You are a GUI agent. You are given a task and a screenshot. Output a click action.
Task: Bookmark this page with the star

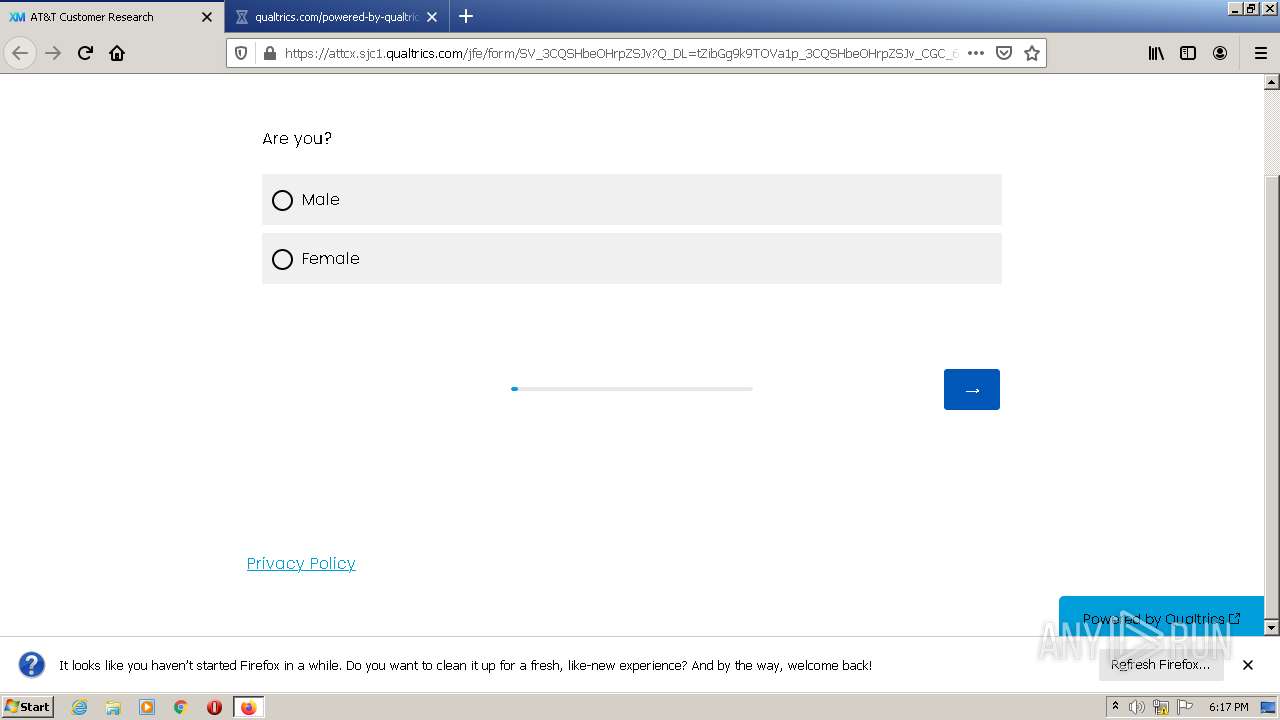pyautogui.click(x=1032, y=53)
